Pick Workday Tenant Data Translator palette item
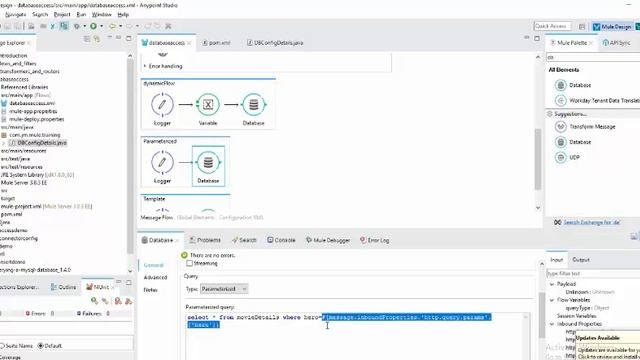This screenshot has height=360, width=640. [x=597, y=100]
